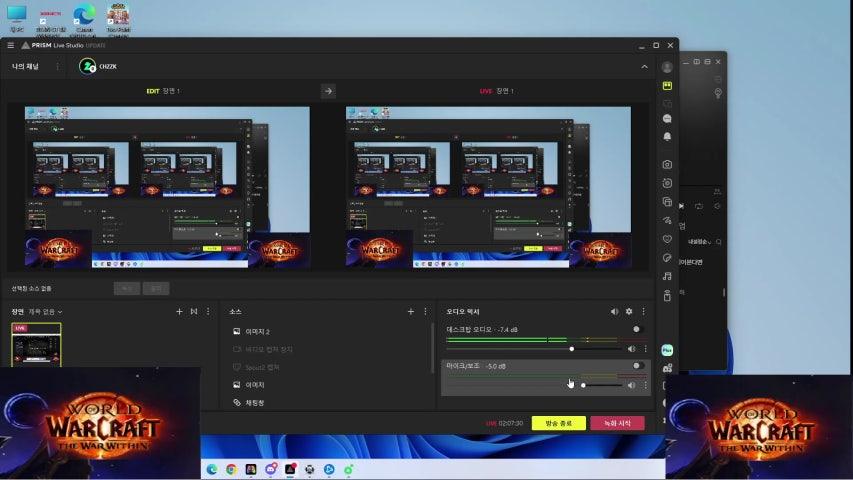Click the lightbulb icon in background window
Screen dimensions: 853x480
pyautogui.click(x=718, y=94)
